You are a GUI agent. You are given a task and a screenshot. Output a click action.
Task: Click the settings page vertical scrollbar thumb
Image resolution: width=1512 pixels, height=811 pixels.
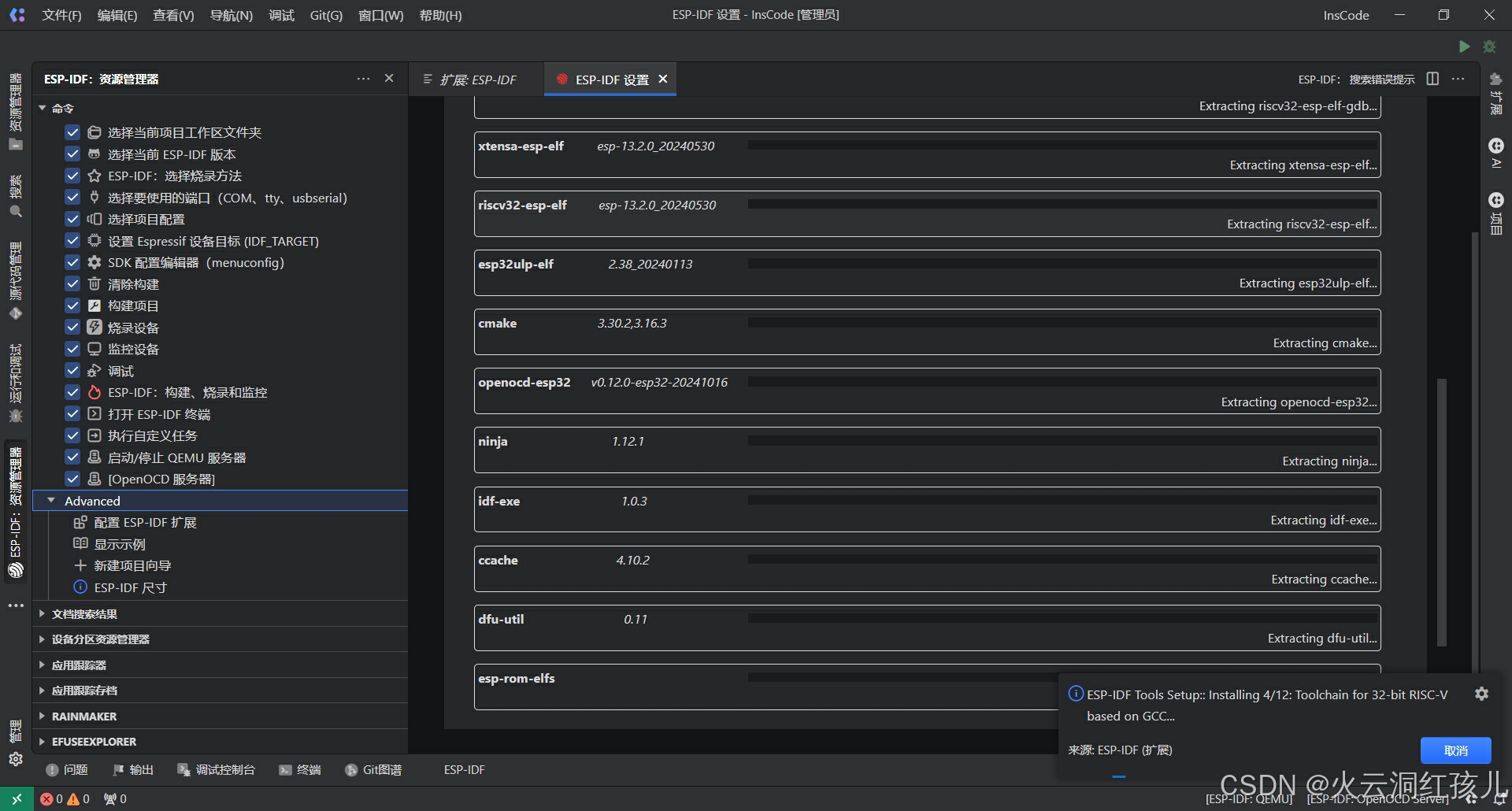coord(1442,513)
